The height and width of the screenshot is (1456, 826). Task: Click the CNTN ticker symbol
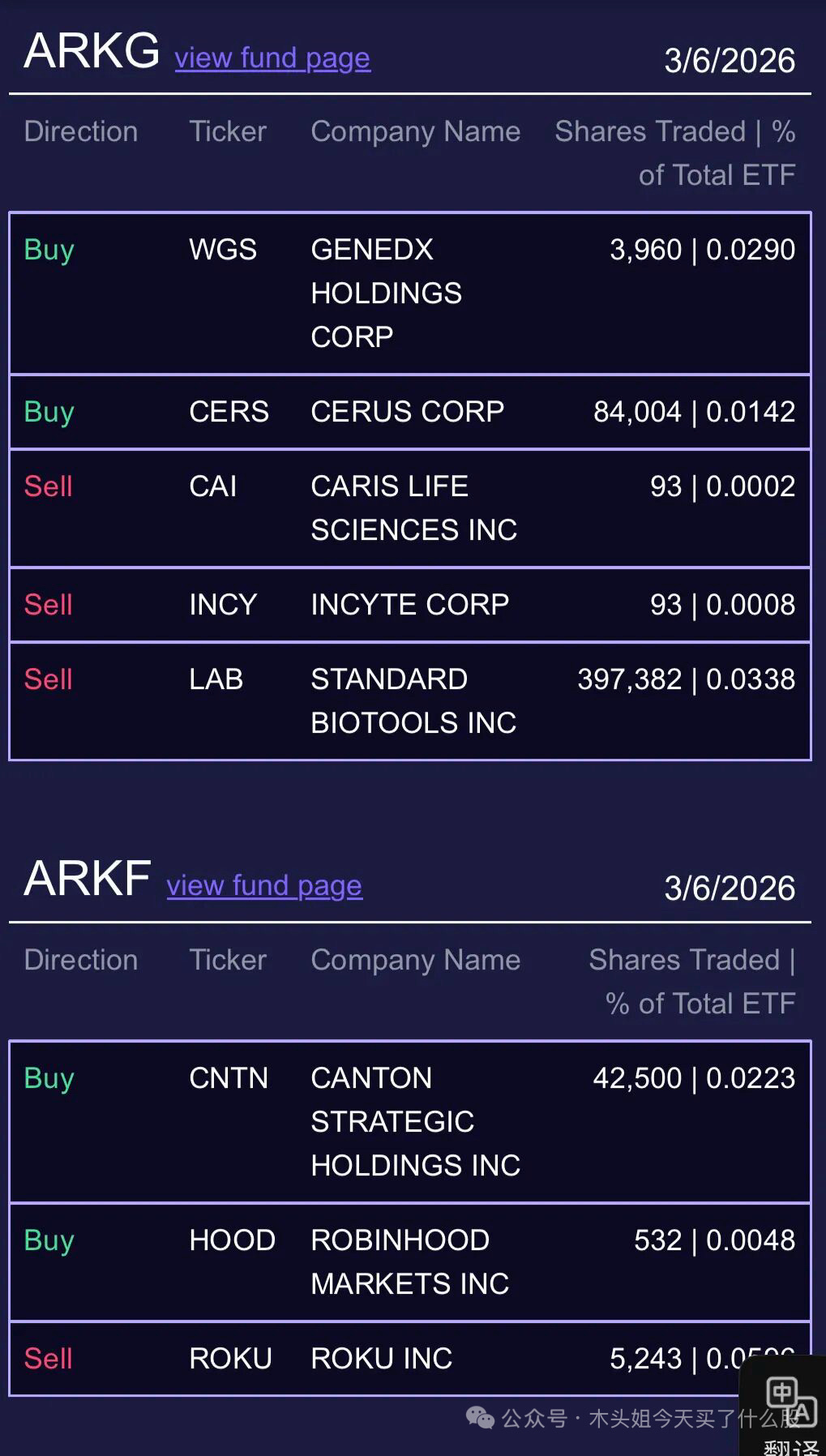(229, 1078)
